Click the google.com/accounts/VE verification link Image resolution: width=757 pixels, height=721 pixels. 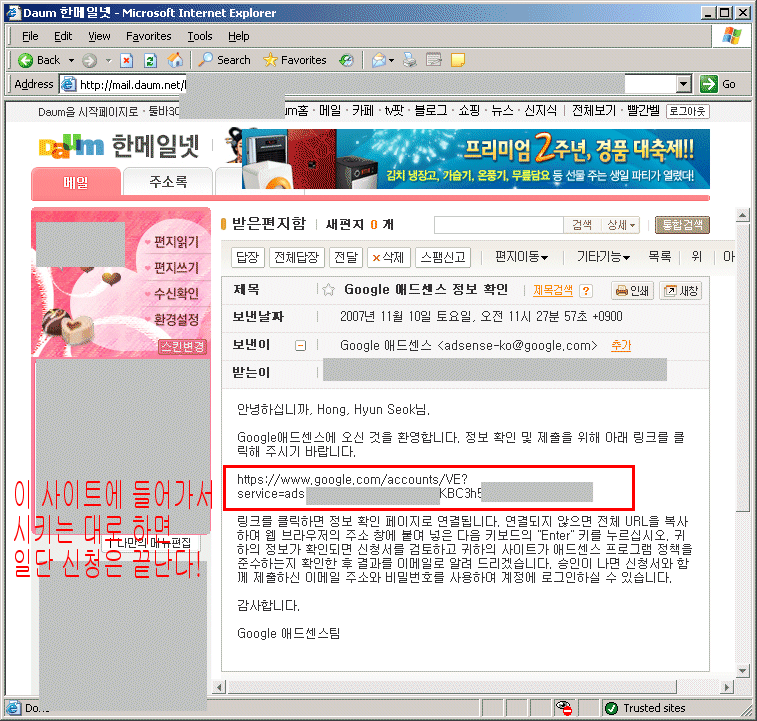click(352, 479)
